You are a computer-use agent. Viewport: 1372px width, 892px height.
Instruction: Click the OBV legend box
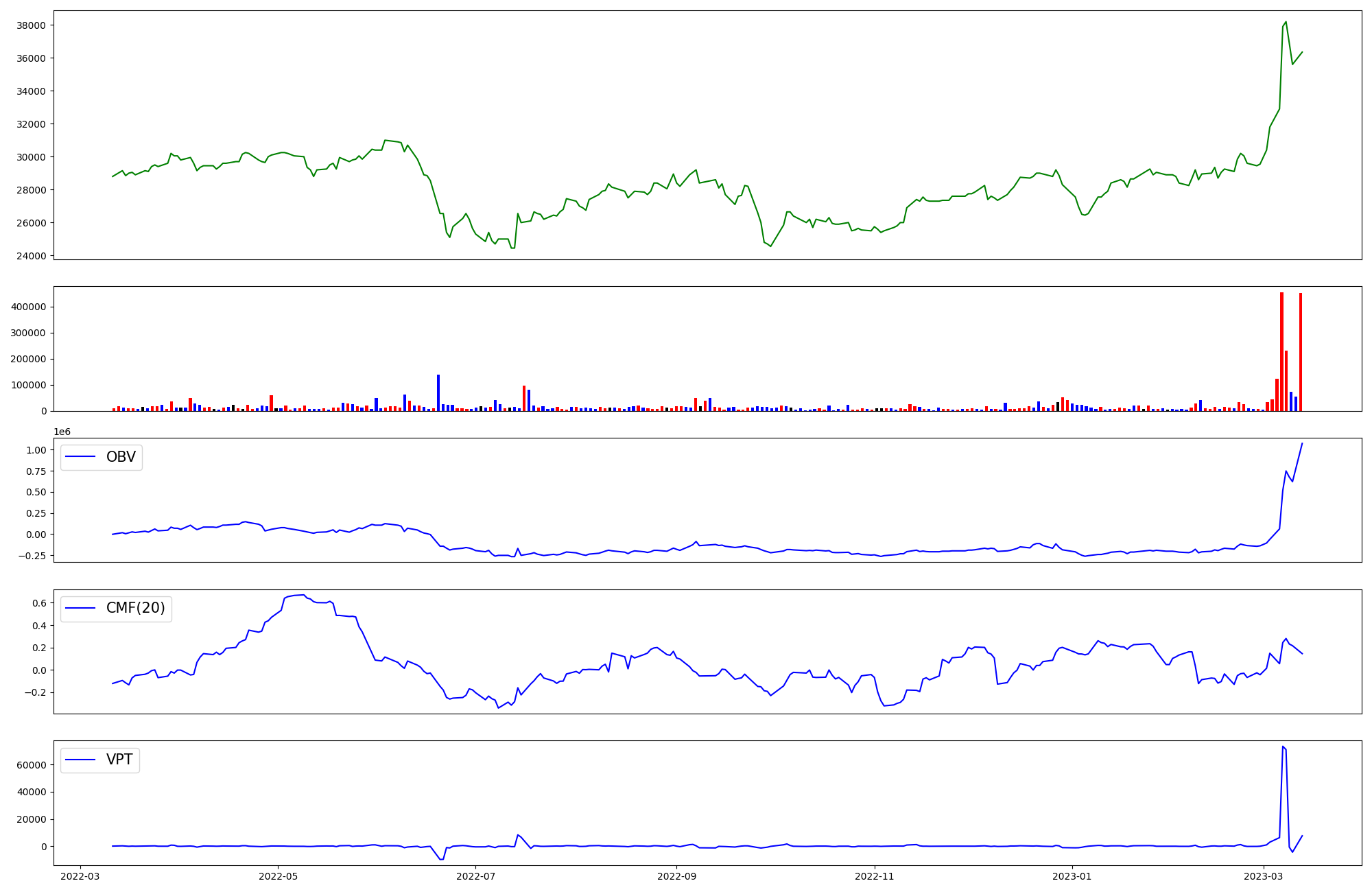pyautogui.click(x=102, y=457)
